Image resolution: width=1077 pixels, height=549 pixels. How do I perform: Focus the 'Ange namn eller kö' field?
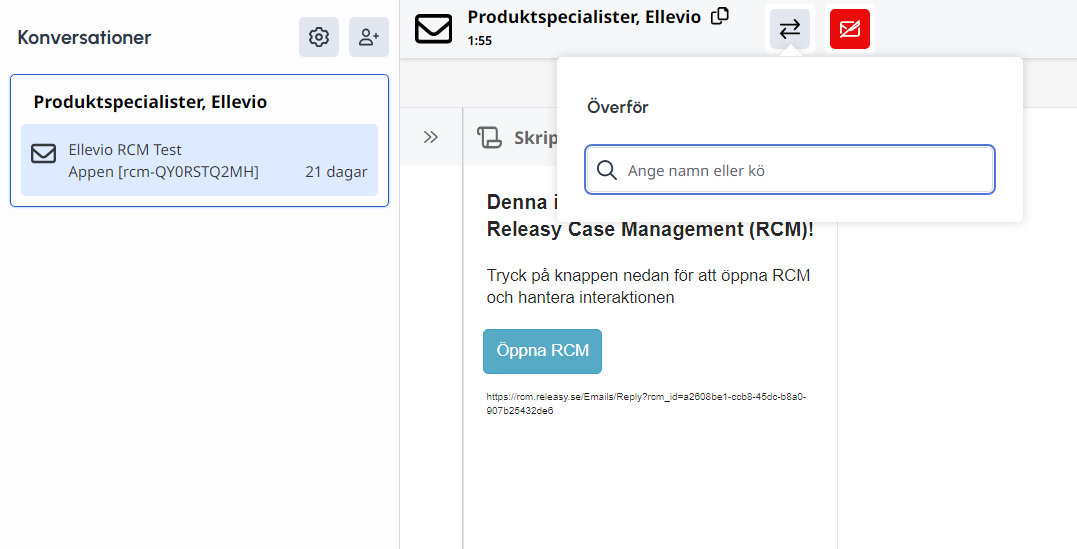tap(790, 170)
